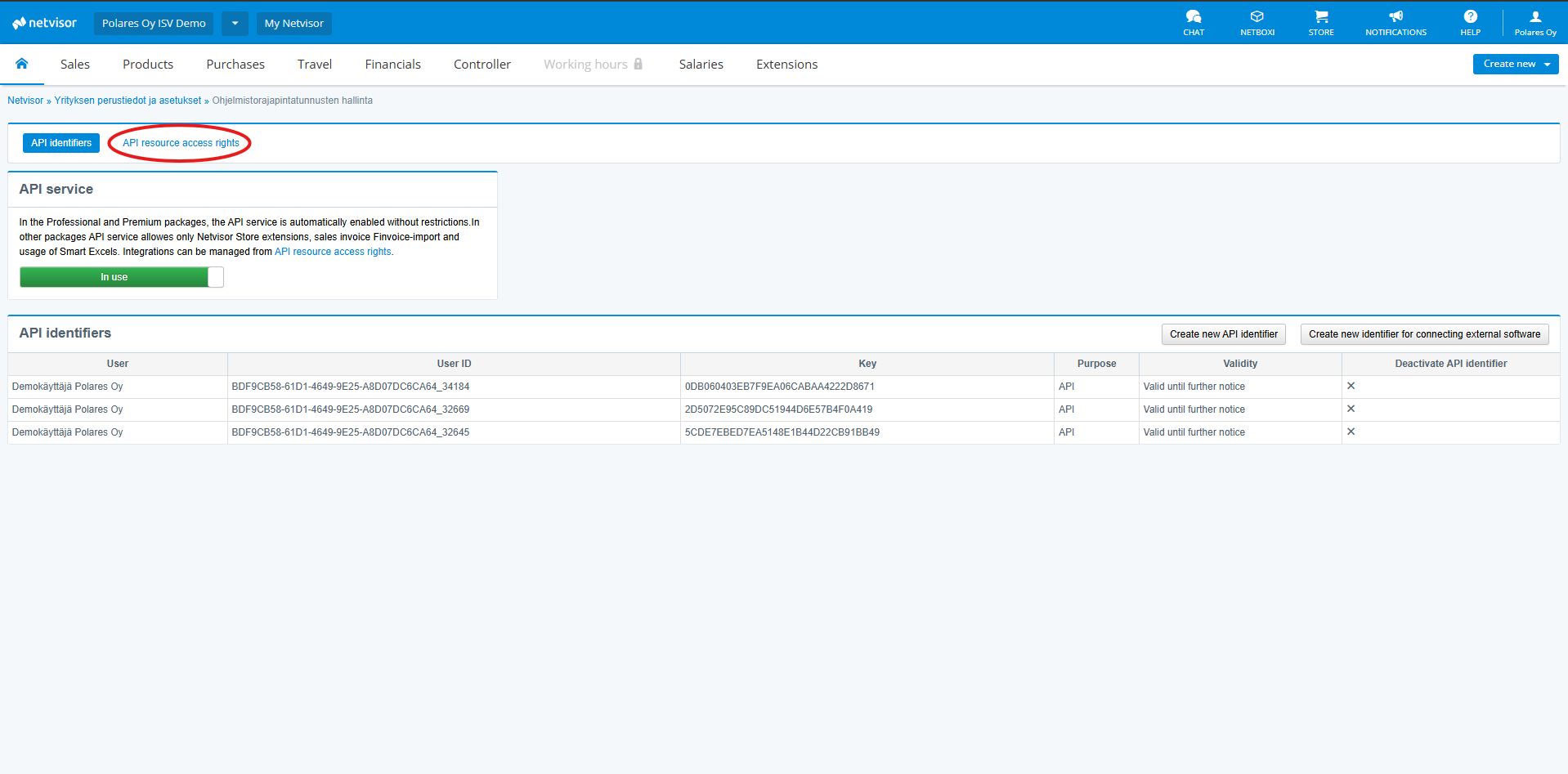Follow the Yrityksen perustiedot ja asetukset breadcrumb
This screenshot has width=1568, height=774.
[128, 101]
